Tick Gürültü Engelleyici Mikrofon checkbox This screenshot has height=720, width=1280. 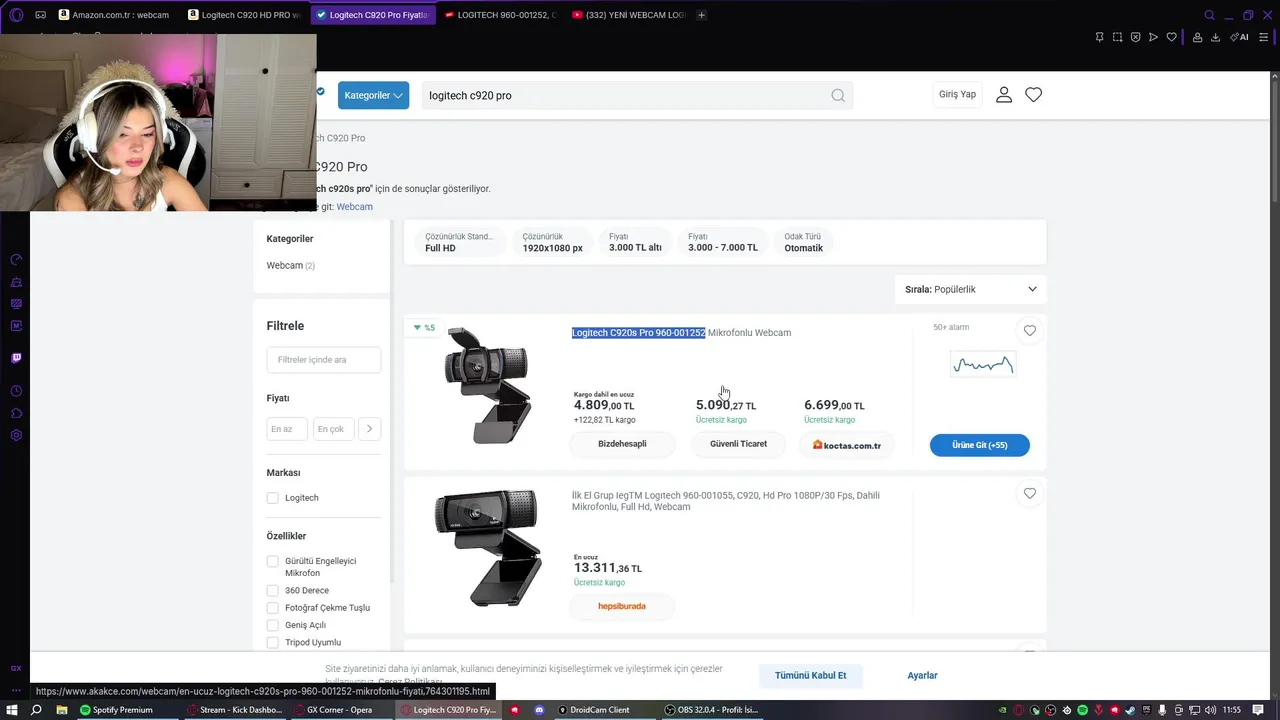click(x=272, y=561)
